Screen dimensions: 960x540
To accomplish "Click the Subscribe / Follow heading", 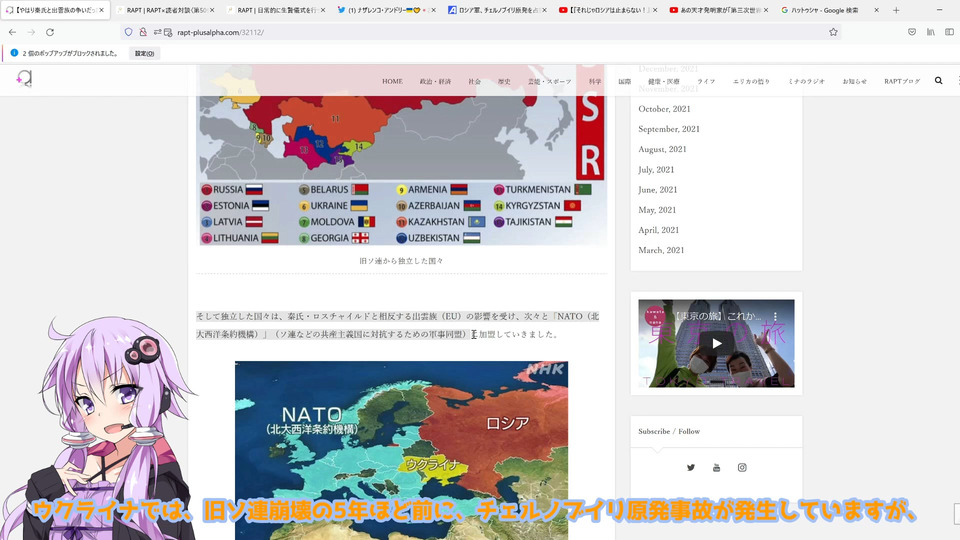I will [x=669, y=431].
